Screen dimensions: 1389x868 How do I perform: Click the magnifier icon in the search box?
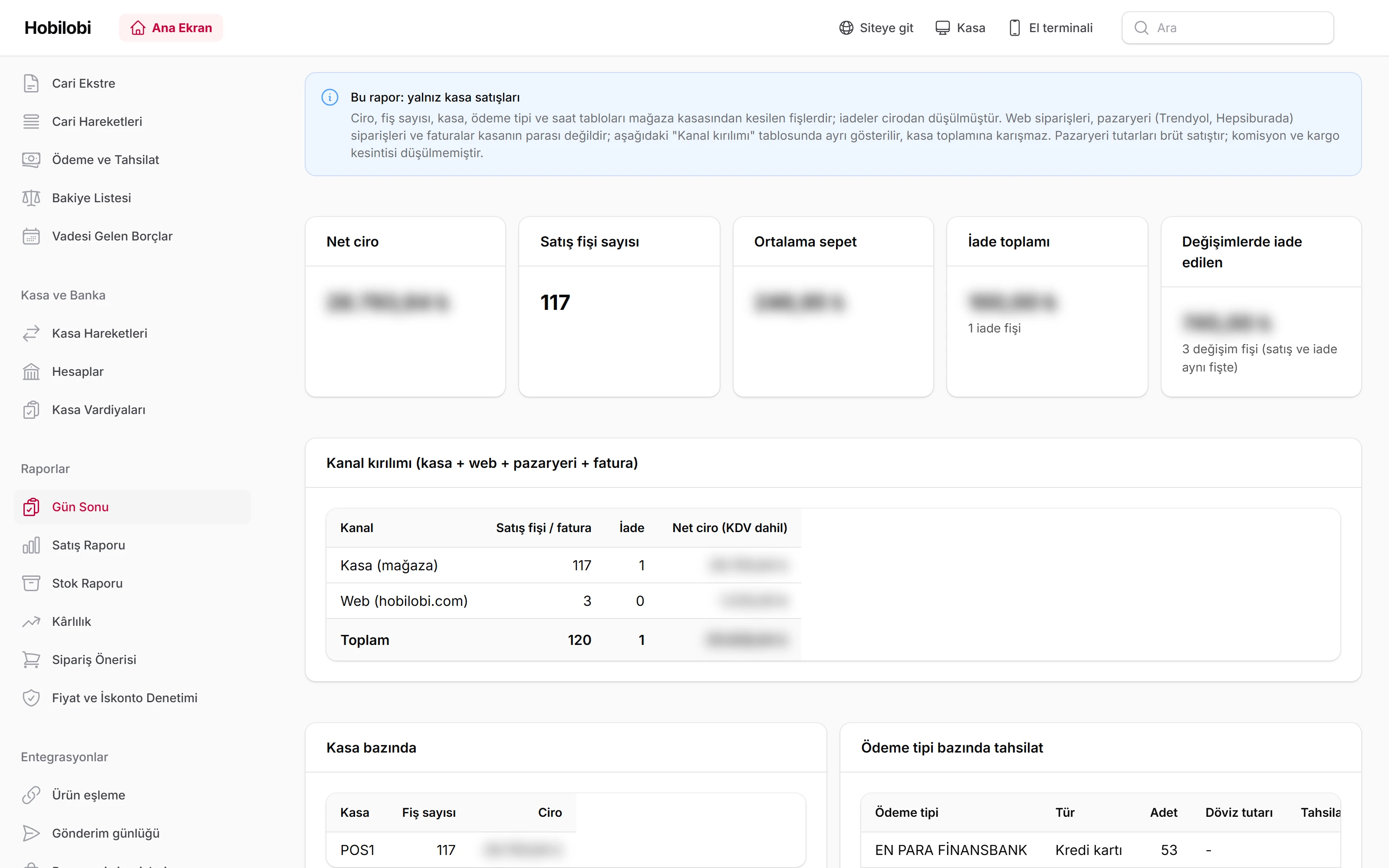click(x=1142, y=27)
